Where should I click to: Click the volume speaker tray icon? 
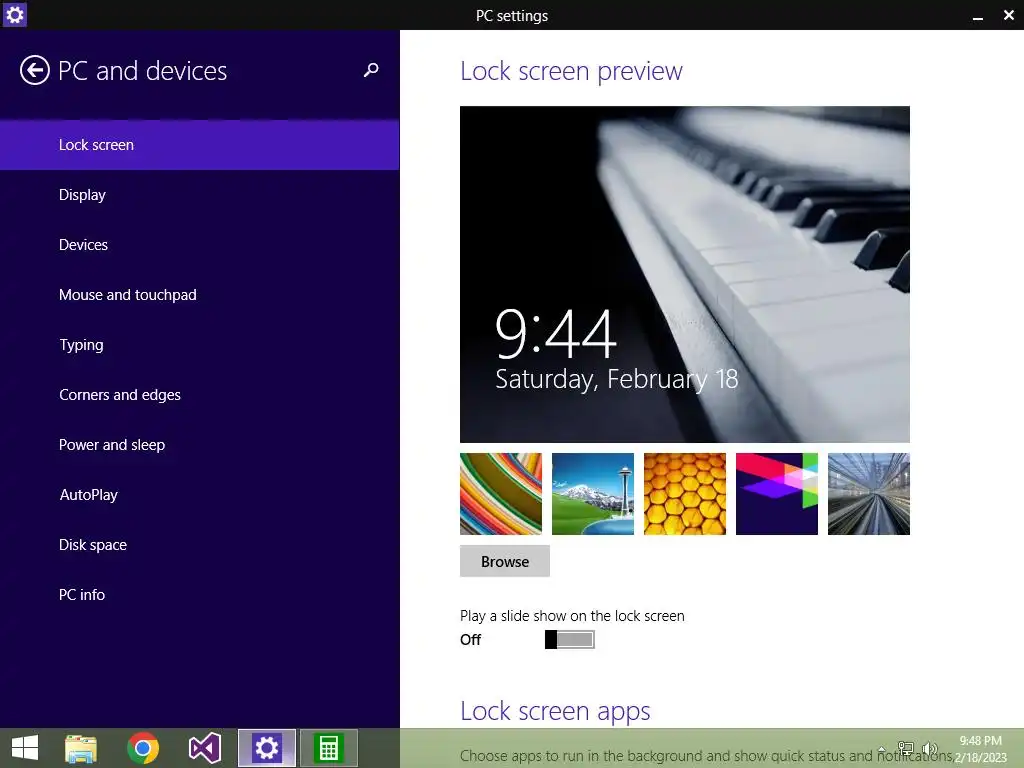929,749
